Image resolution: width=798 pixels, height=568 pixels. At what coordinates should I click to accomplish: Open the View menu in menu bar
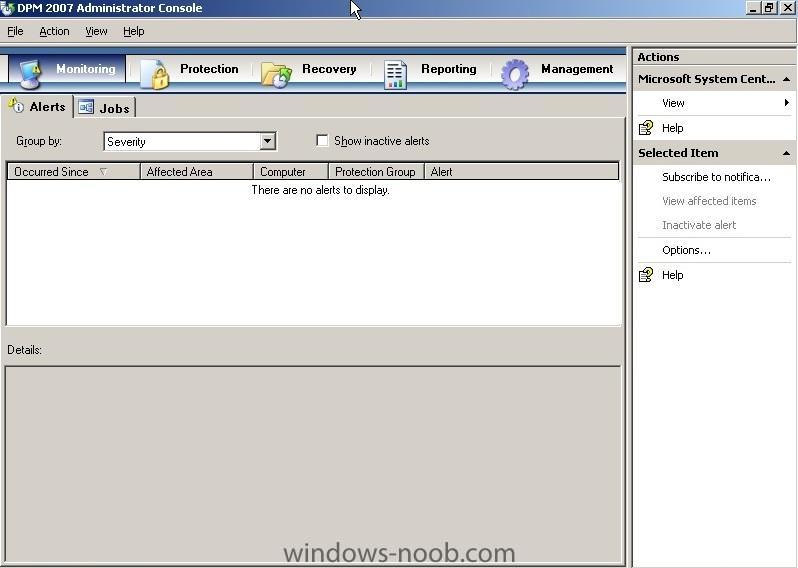[x=96, y=32]
